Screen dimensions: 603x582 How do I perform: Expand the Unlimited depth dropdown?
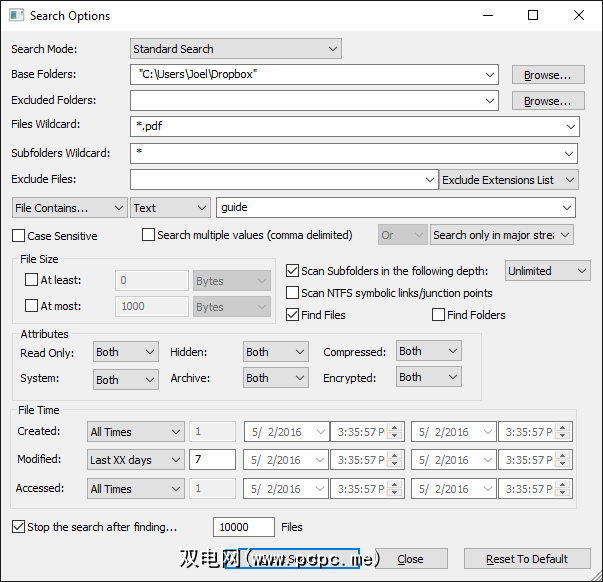548,271
